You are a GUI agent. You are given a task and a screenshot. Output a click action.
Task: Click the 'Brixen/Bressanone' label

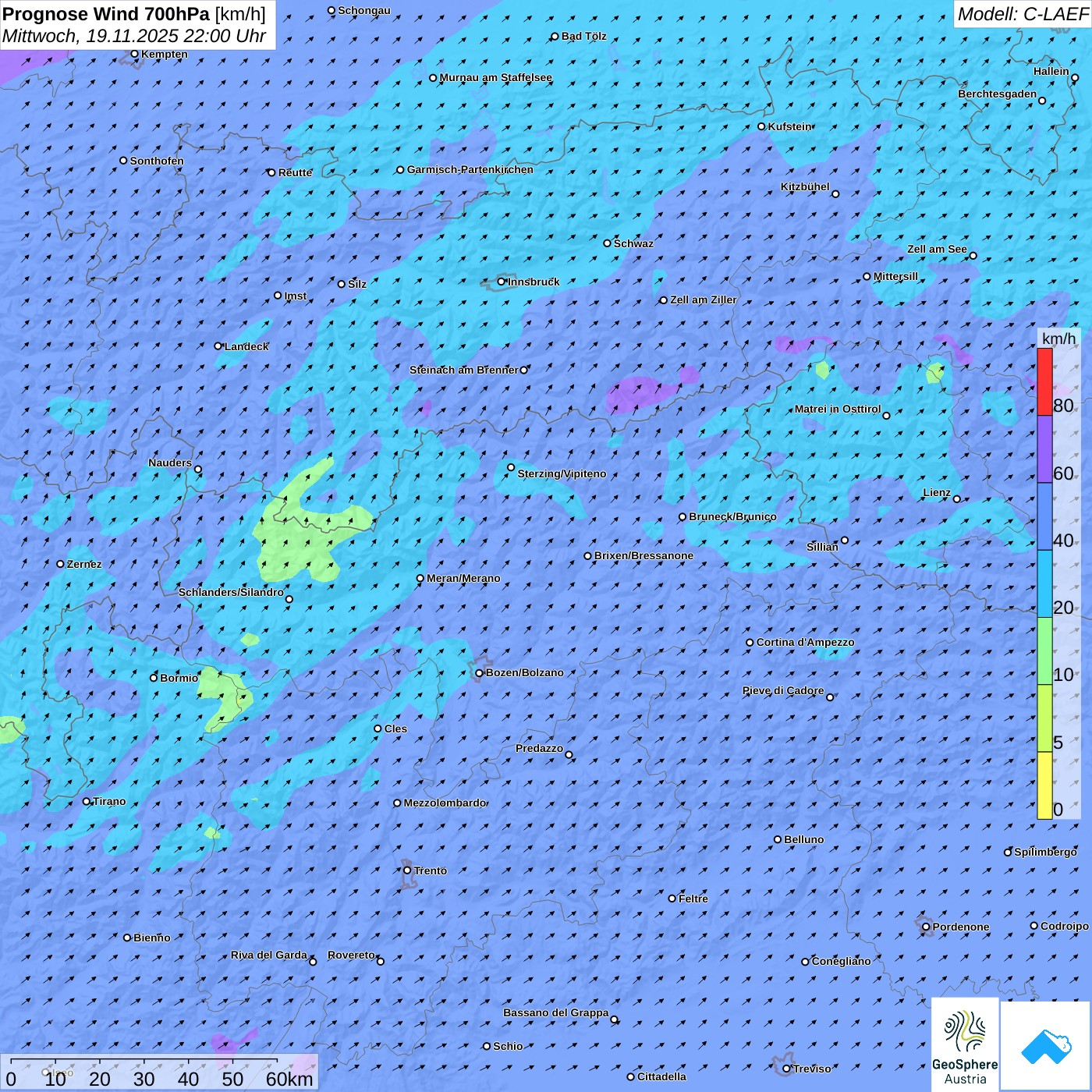point(643,555)
